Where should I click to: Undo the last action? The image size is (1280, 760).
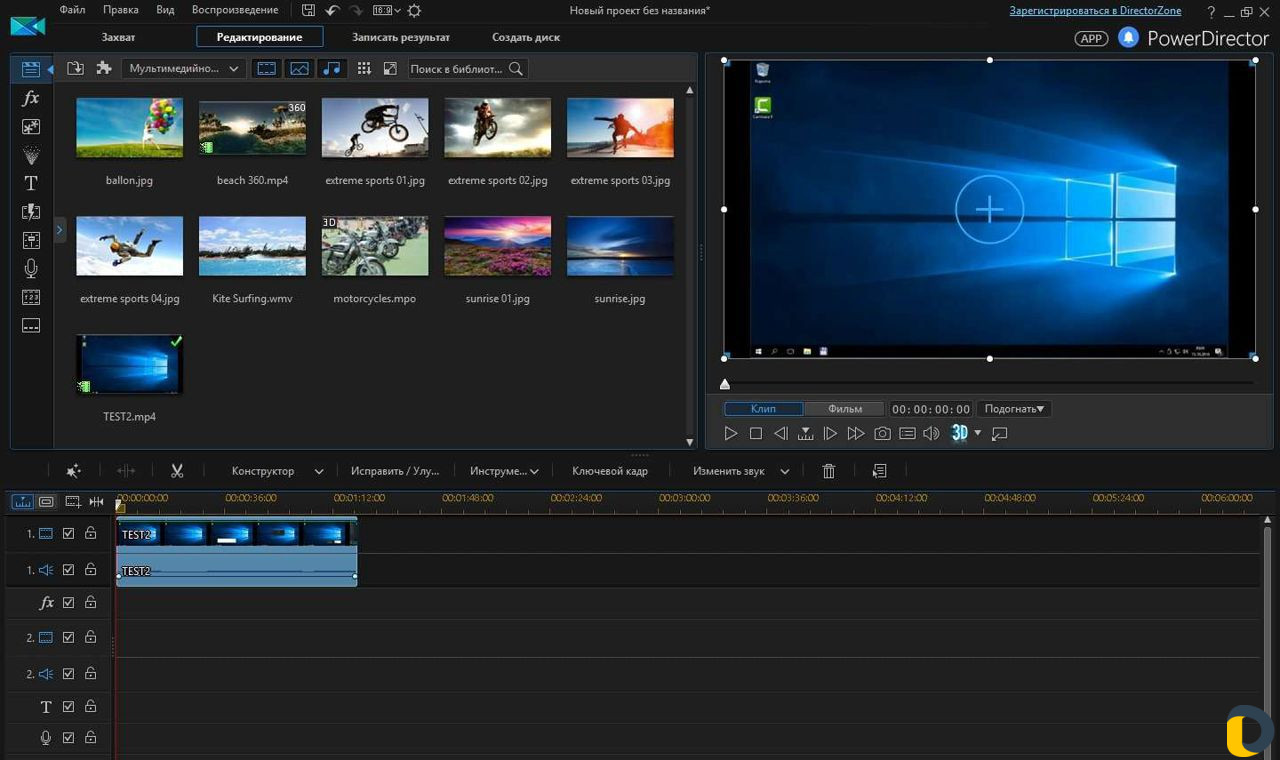pos(333,10)
